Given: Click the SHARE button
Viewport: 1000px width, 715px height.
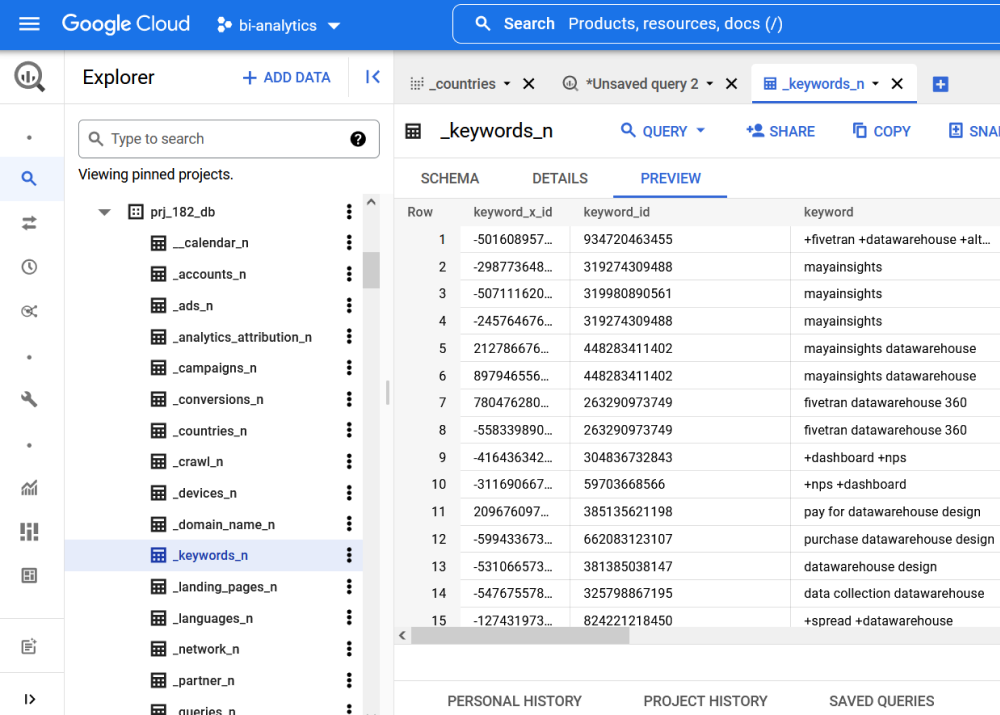Looking at the screenshot, I should (781, 131).
